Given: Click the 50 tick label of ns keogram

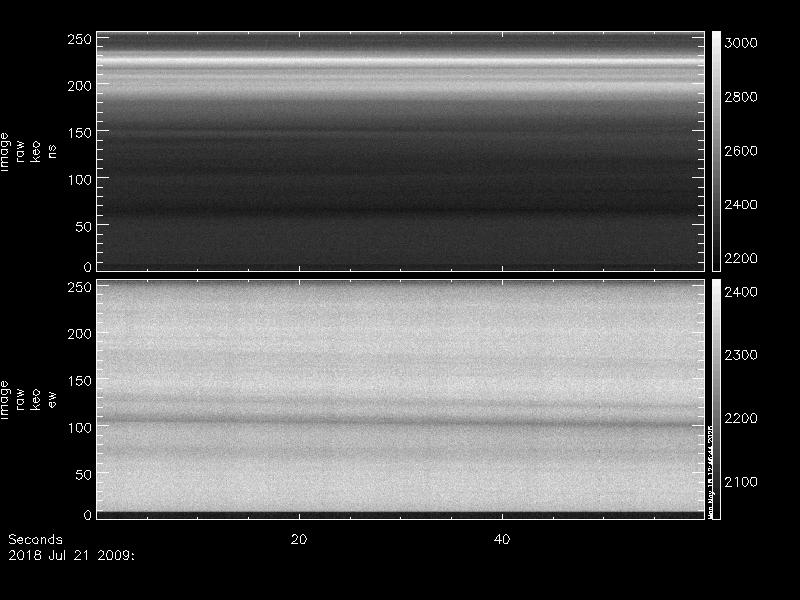Looking at the screenshot, I should click(x=83, y=227).
